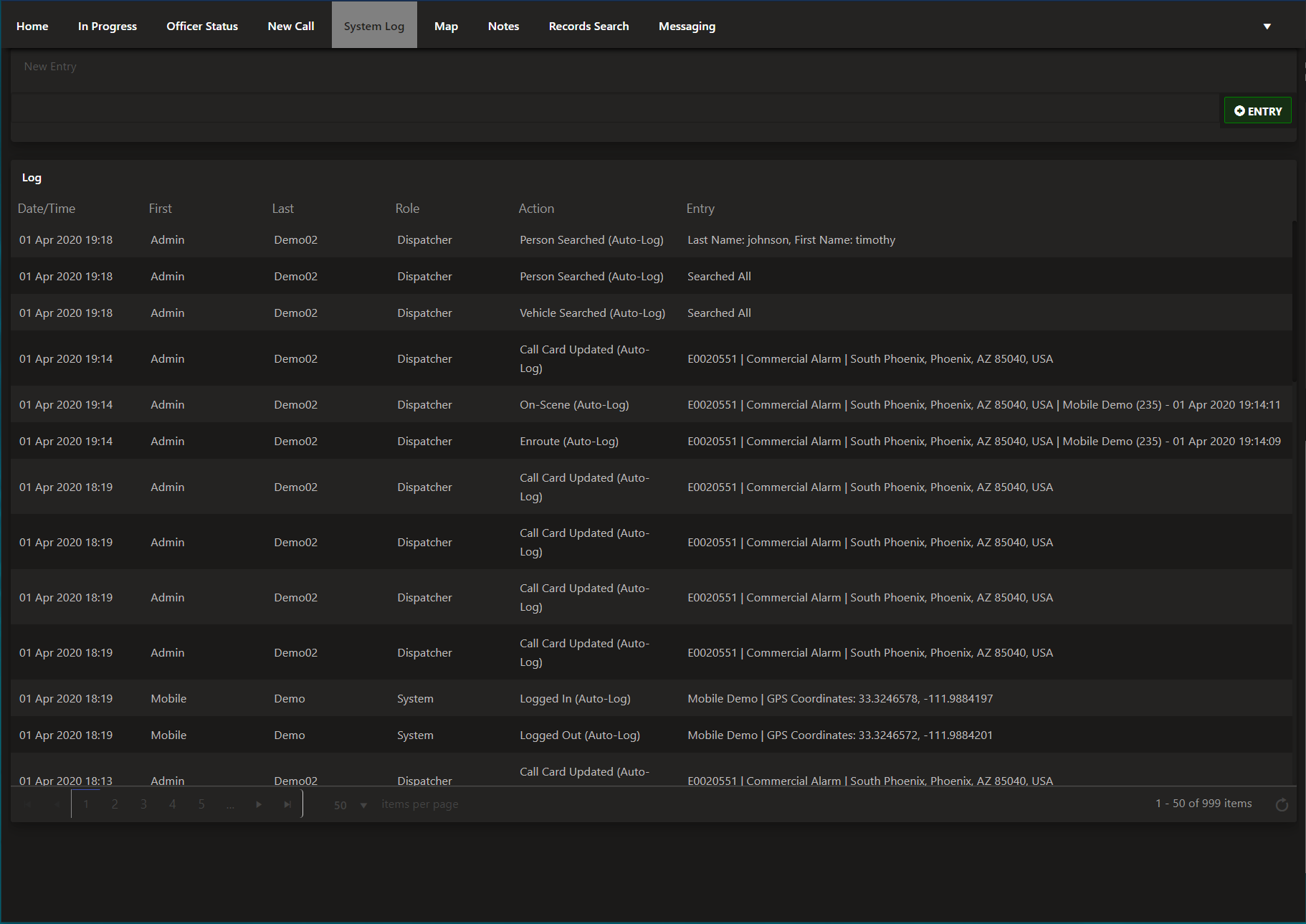Open the top-right user dropdown arrow
Image resolution: width=1306 pixels, height=924 pixels.
pyautogui.click(x=1267, y=27)
